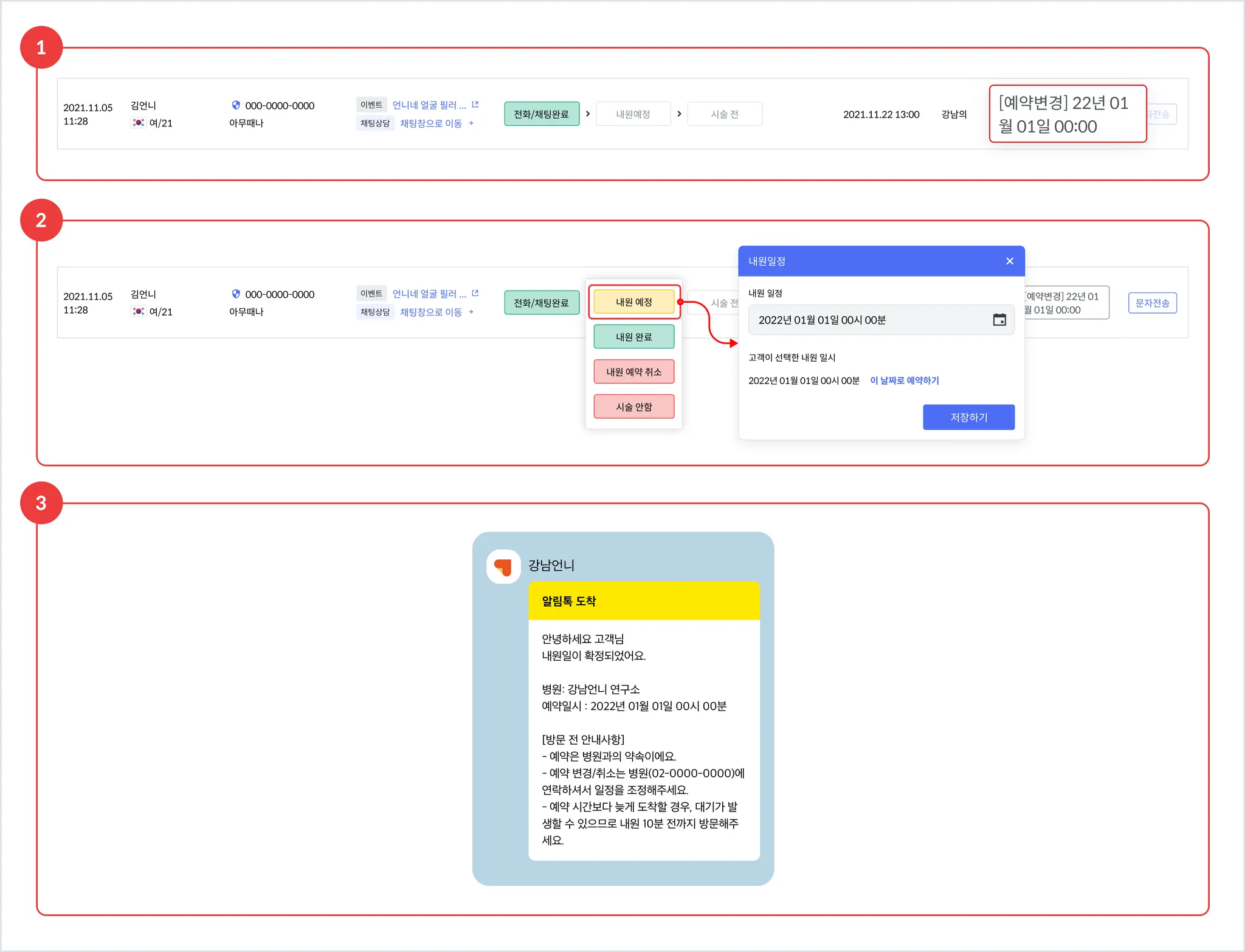Open the greyed 내원예정 status box in section 1
The width and height of the screenshot is (1245, 952).
point(633,114)
